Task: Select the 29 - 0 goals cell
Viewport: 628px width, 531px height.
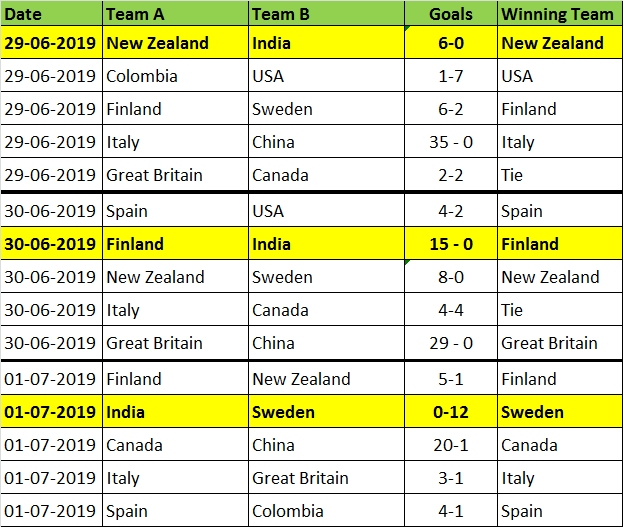Action: (x=451, y=343)
